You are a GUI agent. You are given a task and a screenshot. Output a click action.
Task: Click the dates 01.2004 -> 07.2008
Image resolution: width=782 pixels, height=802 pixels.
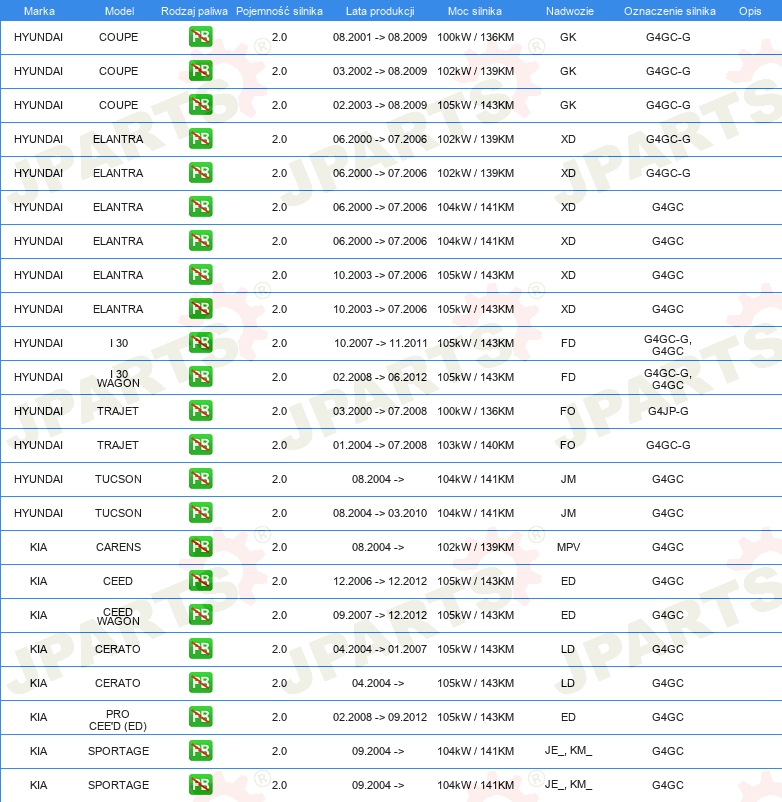pyautogui.click(x=380, y=445)
